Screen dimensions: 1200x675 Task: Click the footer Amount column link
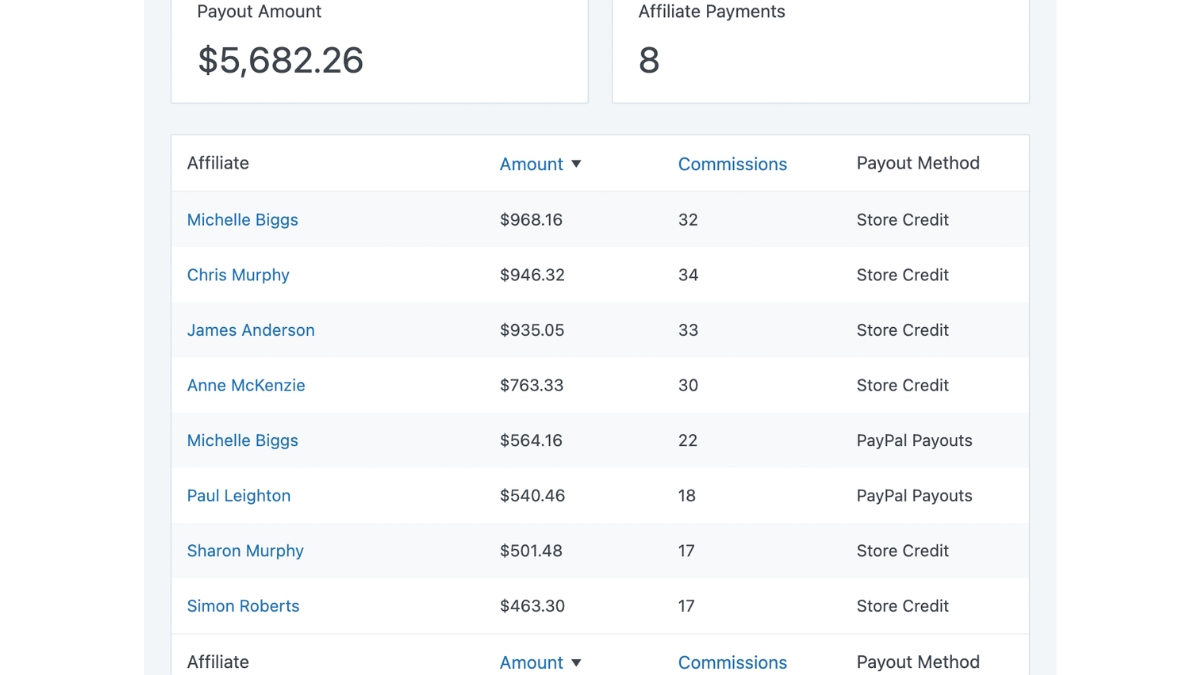pyautogui.click(x=531, y=662)
